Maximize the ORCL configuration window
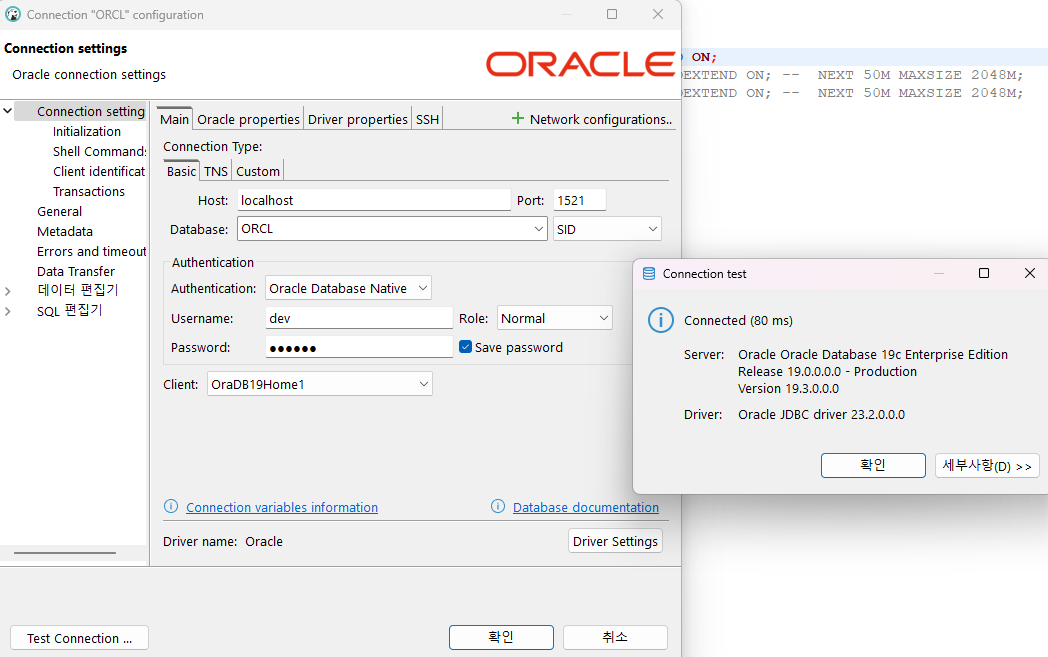The height and width of the screenshot is (657, 1048). click(612, 14)
